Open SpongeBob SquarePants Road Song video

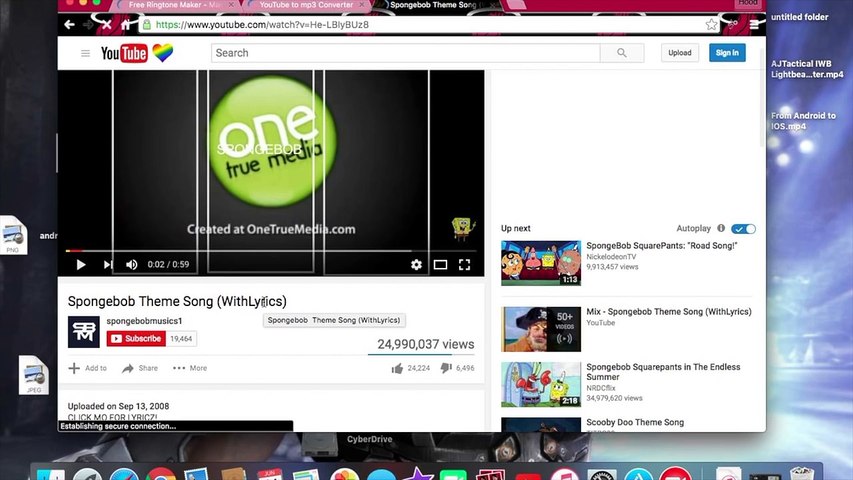pos(662,246)
